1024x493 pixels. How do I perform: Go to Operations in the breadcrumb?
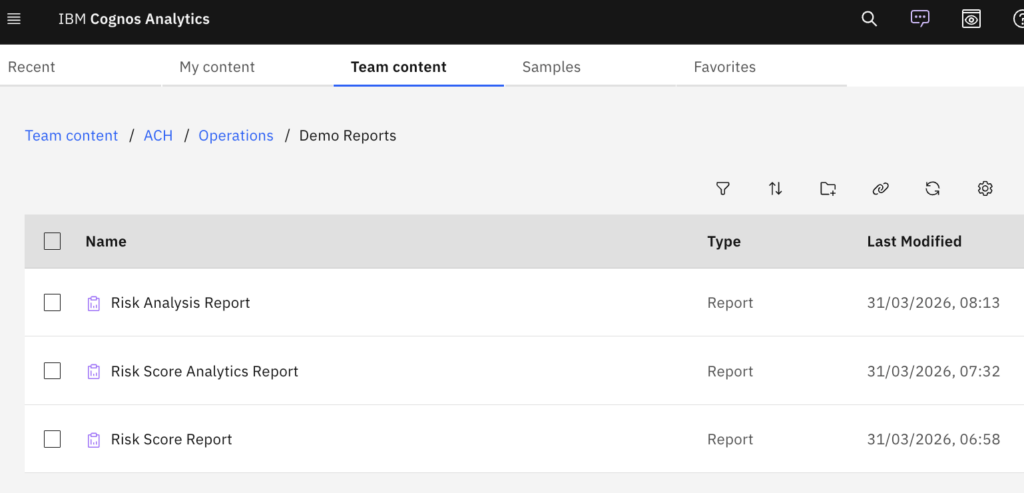click(x=236, y=136)
